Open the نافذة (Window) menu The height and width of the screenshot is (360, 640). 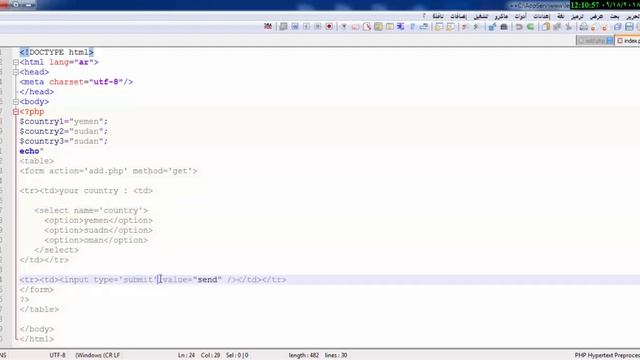point(438,16)
